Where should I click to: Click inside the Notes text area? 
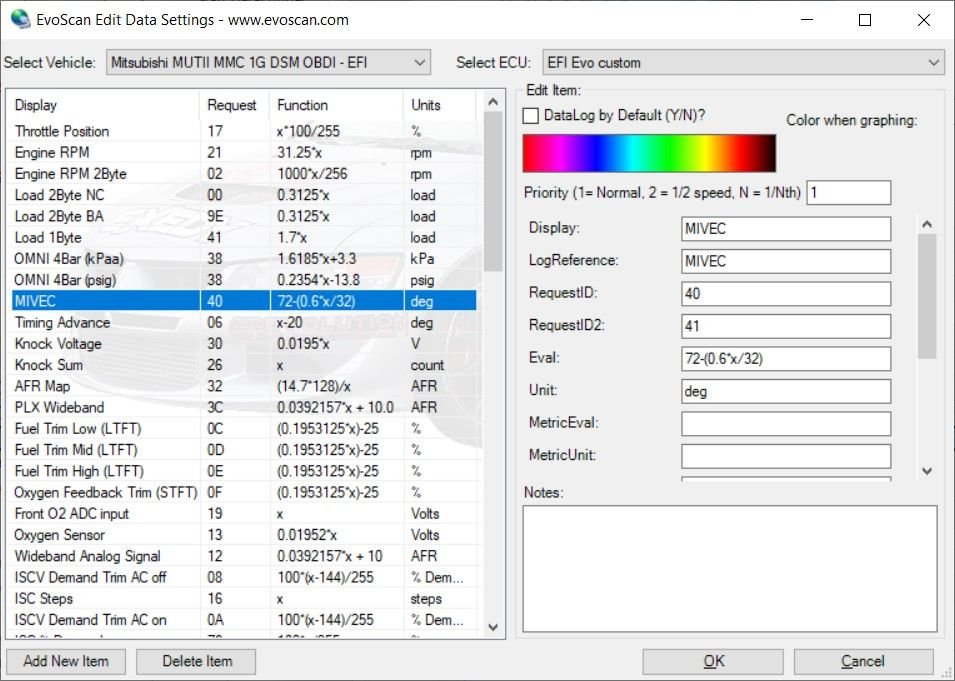coord(729,570)
